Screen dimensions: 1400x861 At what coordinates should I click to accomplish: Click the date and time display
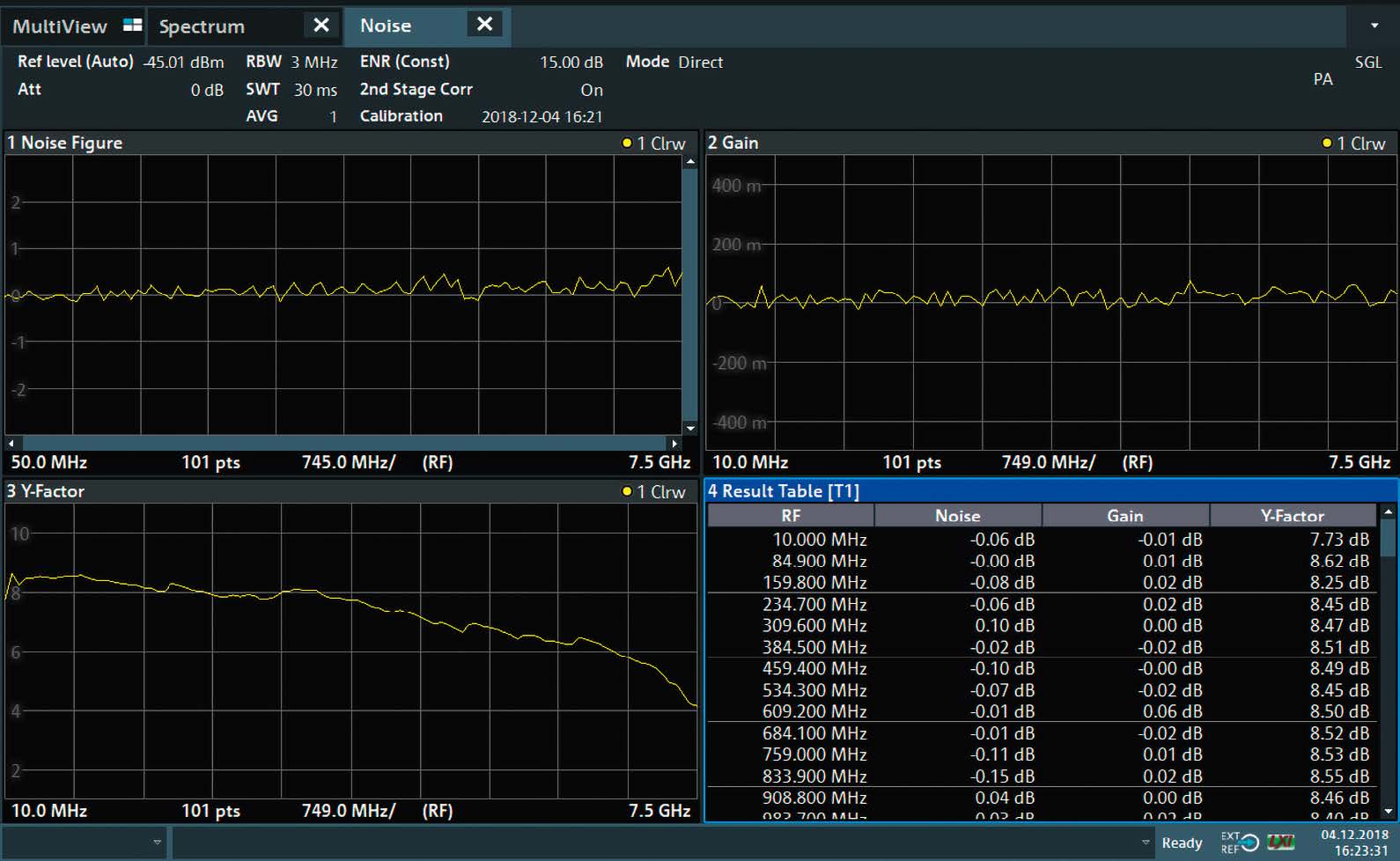(x=1354, y=843)
